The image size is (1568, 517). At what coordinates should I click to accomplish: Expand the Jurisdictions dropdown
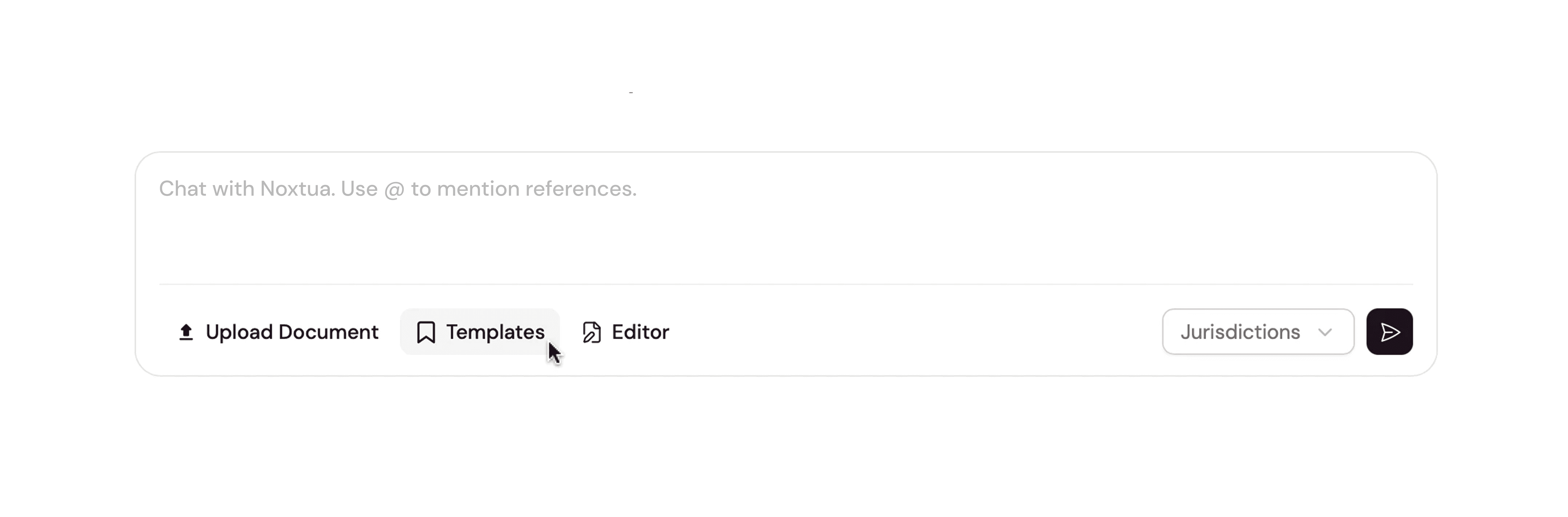click(1258, 332)
